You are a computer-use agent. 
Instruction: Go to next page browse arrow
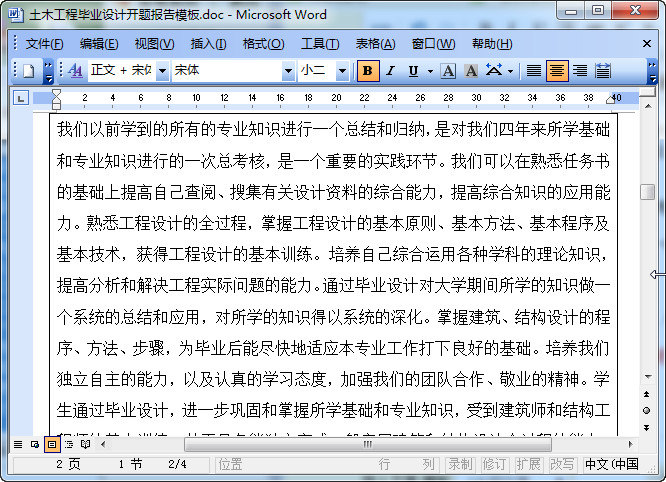pos(646,428)
